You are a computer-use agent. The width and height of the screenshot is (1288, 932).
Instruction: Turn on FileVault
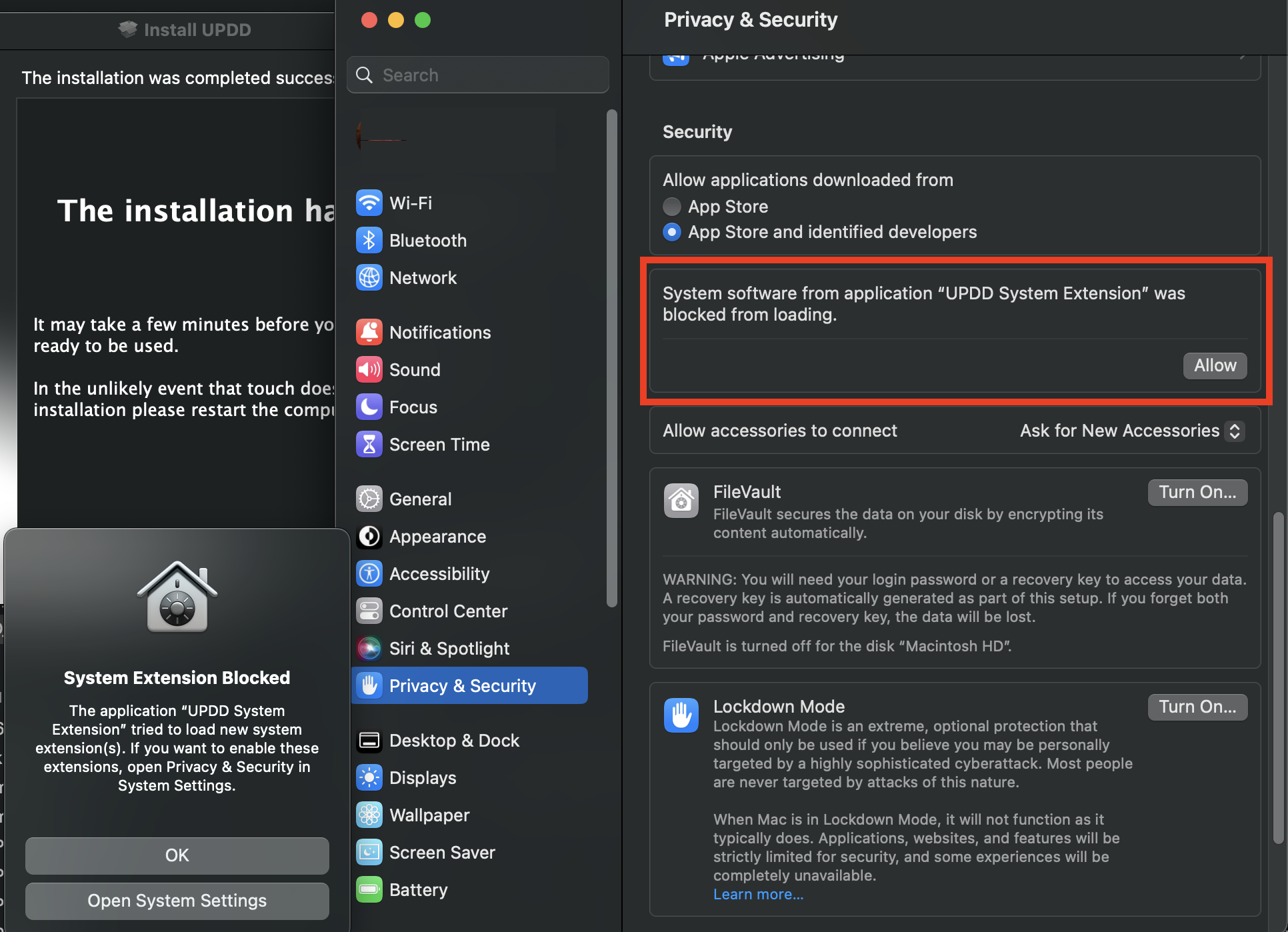coord(1197,492)
